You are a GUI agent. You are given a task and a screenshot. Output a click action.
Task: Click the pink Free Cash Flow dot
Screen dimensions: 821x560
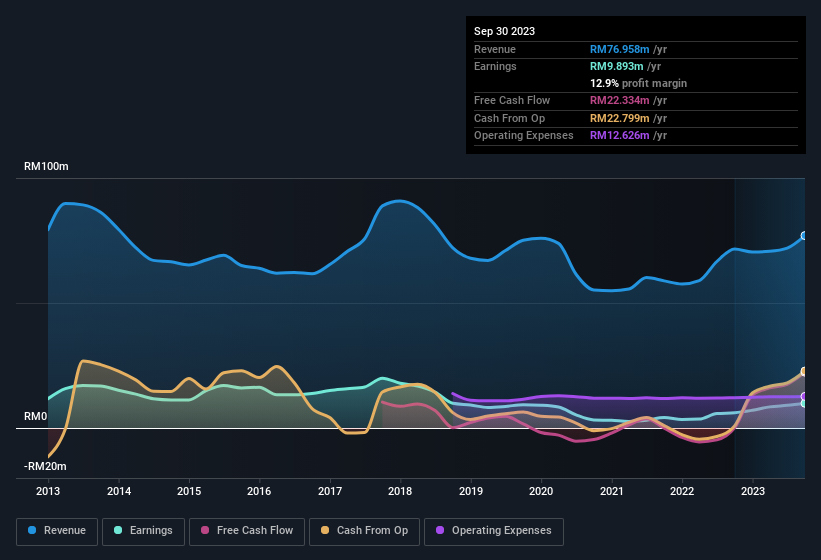(x=205, y=530)
